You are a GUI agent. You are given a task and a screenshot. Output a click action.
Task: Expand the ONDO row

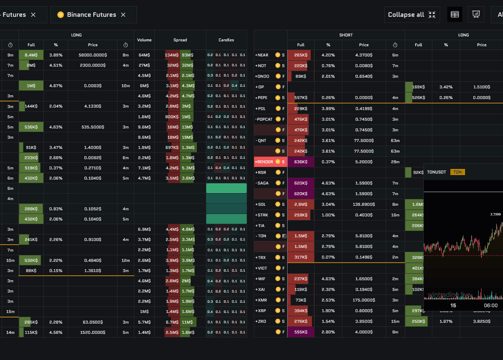click(x=256, y=76)
